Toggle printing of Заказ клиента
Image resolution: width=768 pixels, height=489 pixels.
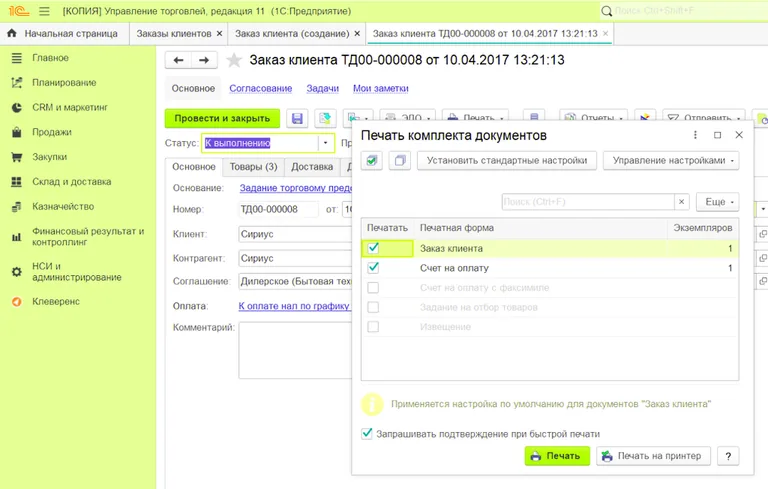coord(373,248)
